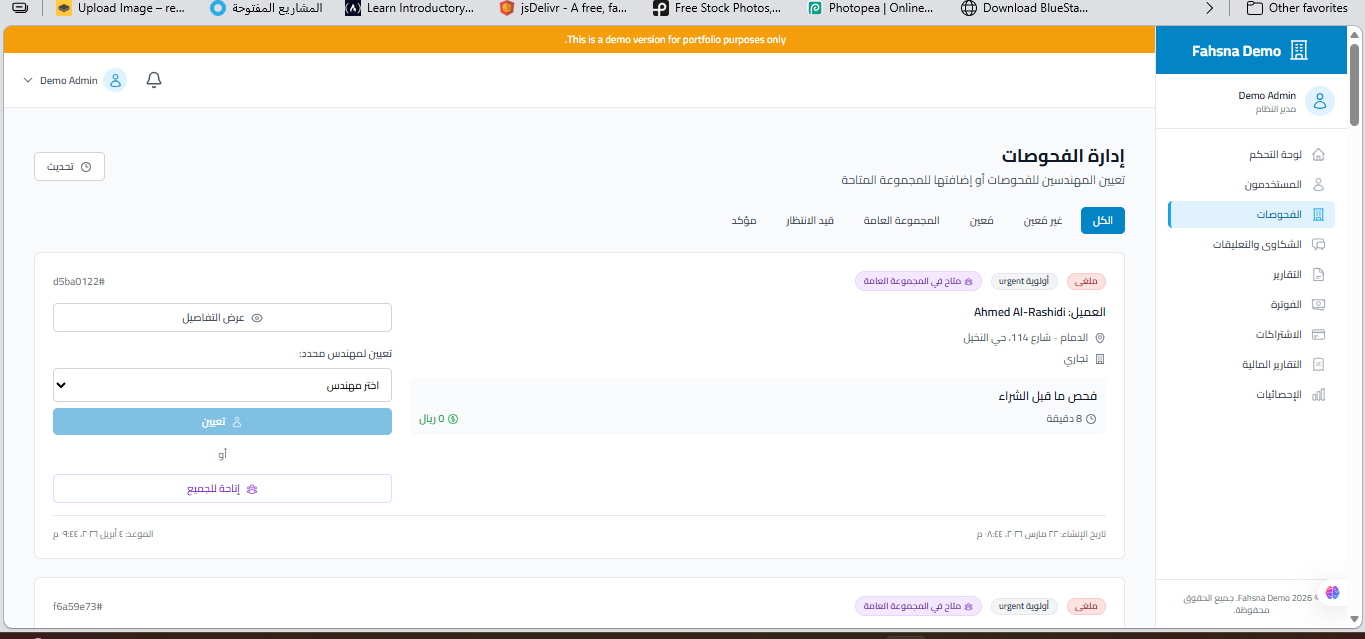The height and width of the screenshot is (639, 1365).
Task: Click عرض التفاصيل button for d5ba0122
Action: 222,318
